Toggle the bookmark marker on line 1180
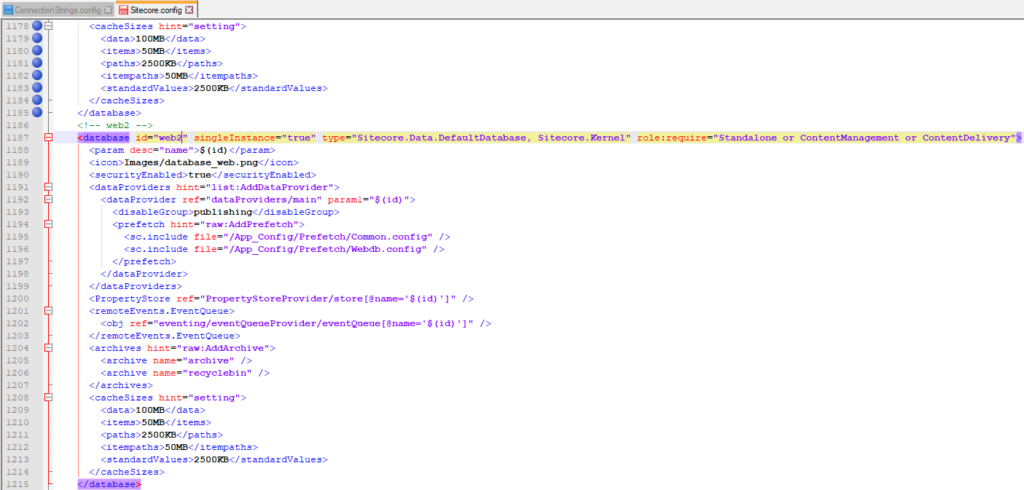 point(37,52)
